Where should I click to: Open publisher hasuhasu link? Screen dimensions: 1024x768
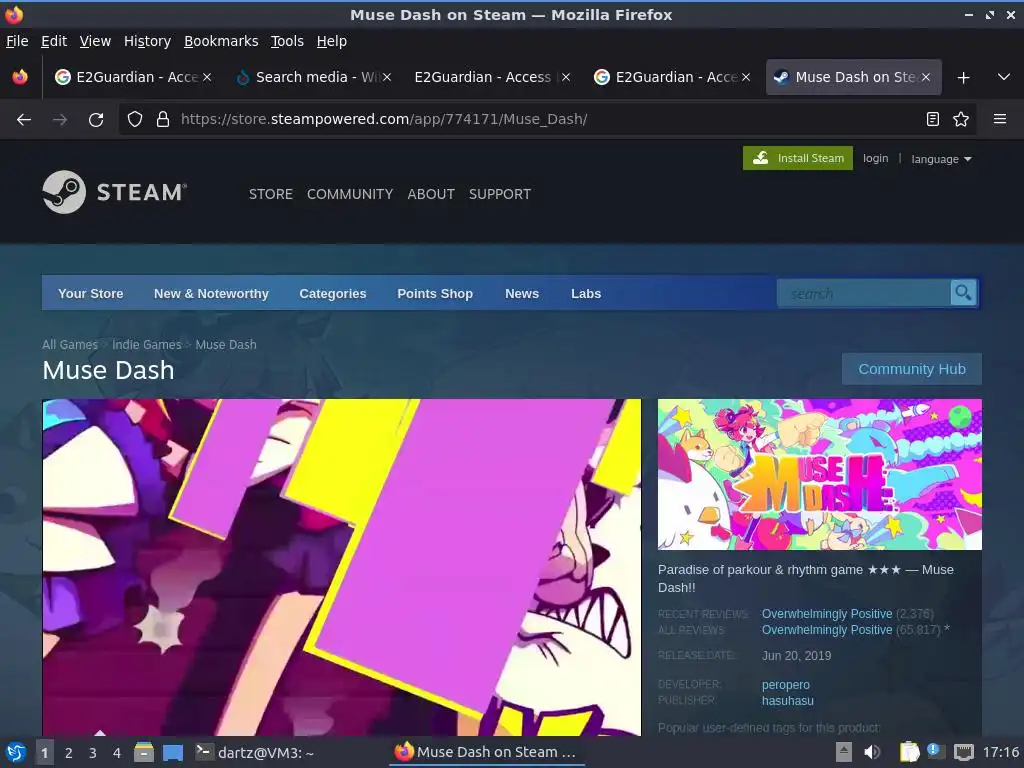click(x=788, y=700)
